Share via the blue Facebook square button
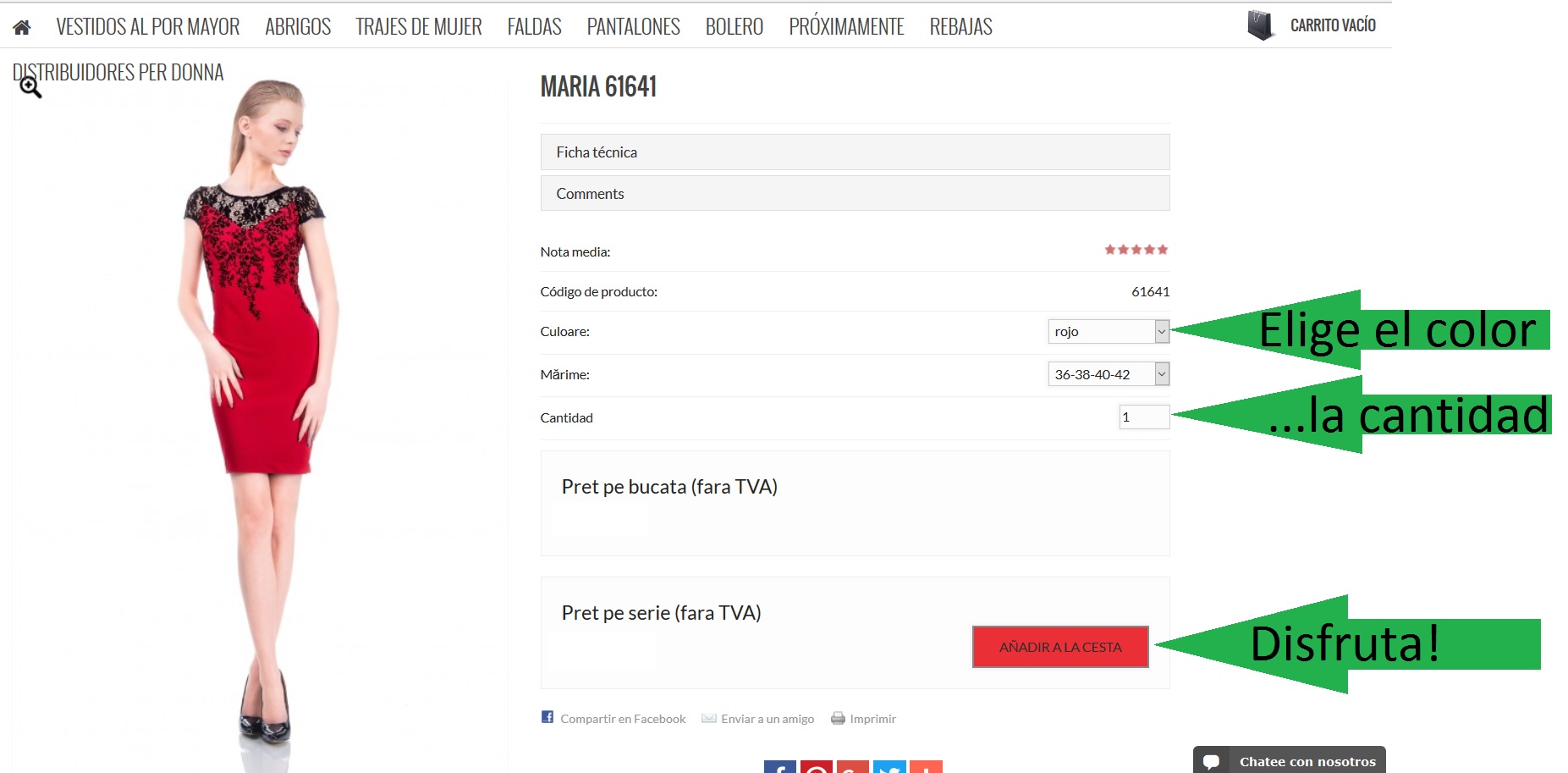This screenshot has height=773, width=1568. (780, 767)
